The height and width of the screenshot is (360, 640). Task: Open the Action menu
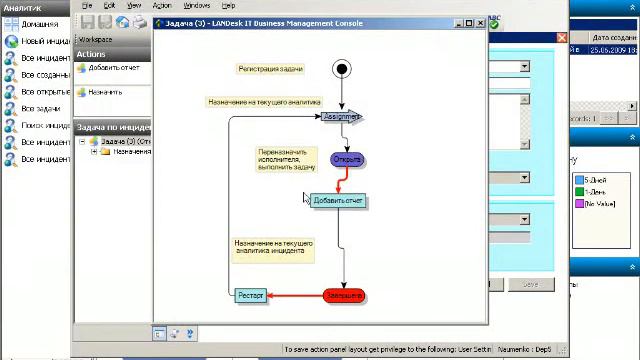click(162, 6)
